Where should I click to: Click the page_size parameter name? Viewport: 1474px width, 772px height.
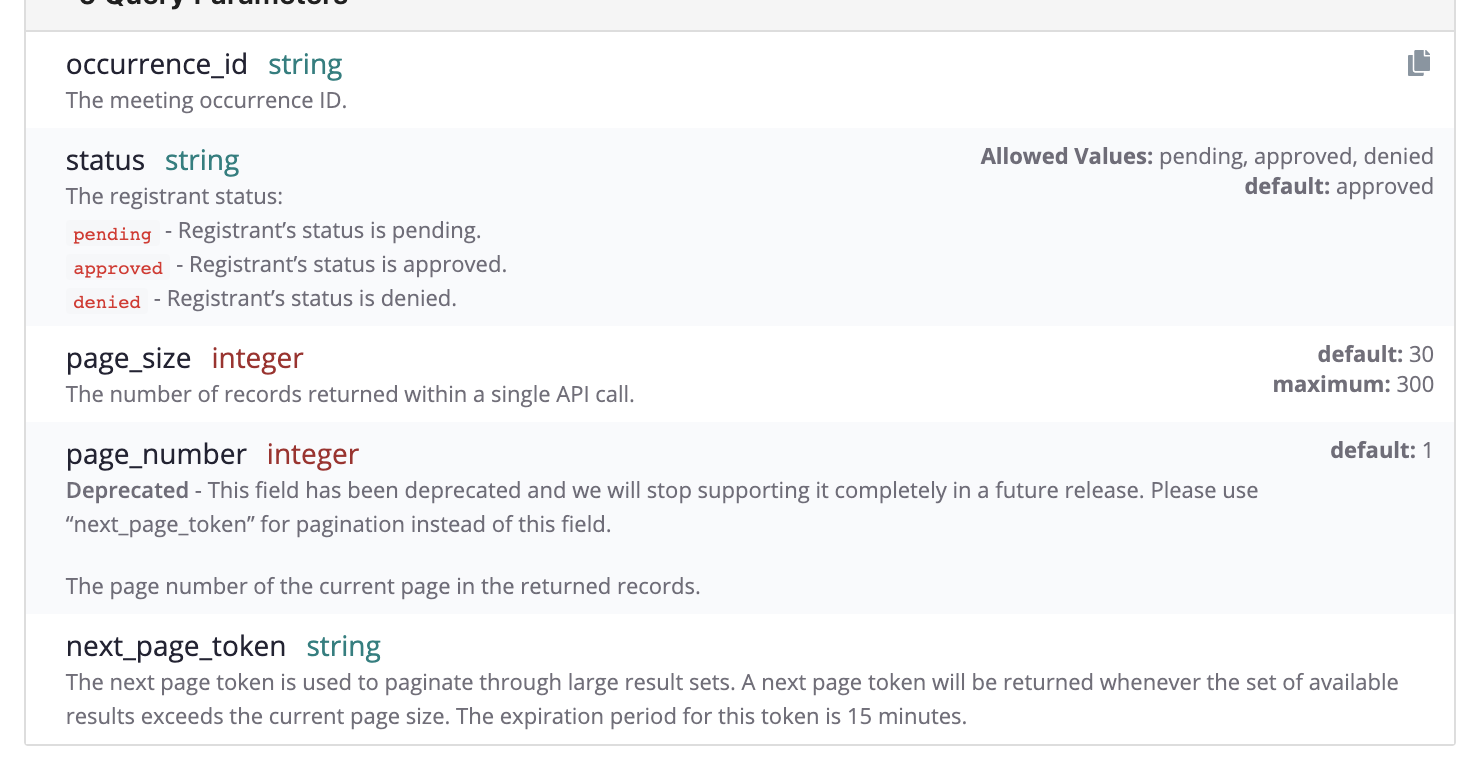point(128,358)
